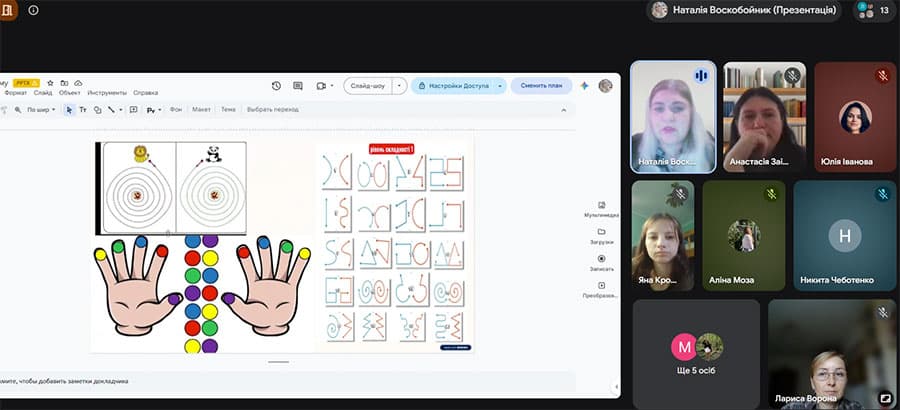Open the Формат menu
This screenshot has width=900, height=410.
point(16,92)
